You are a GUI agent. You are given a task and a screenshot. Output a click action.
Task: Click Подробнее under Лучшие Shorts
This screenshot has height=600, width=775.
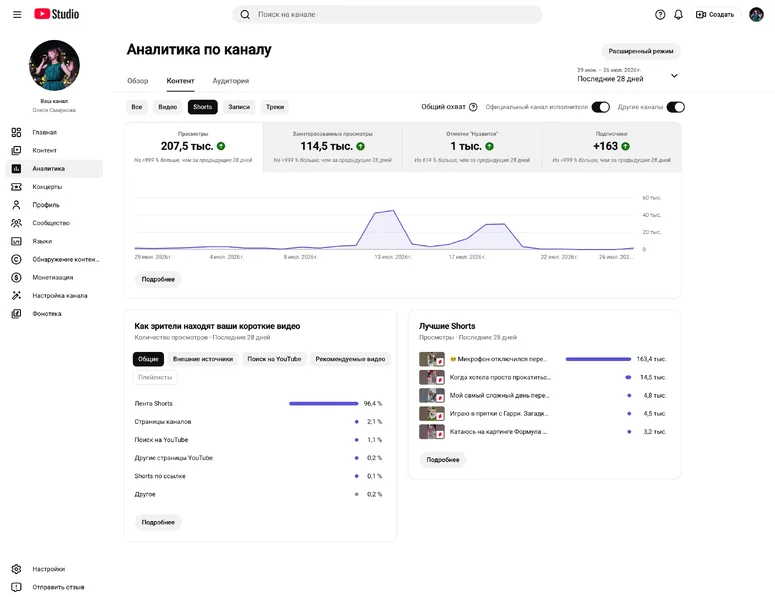[443, 460]
